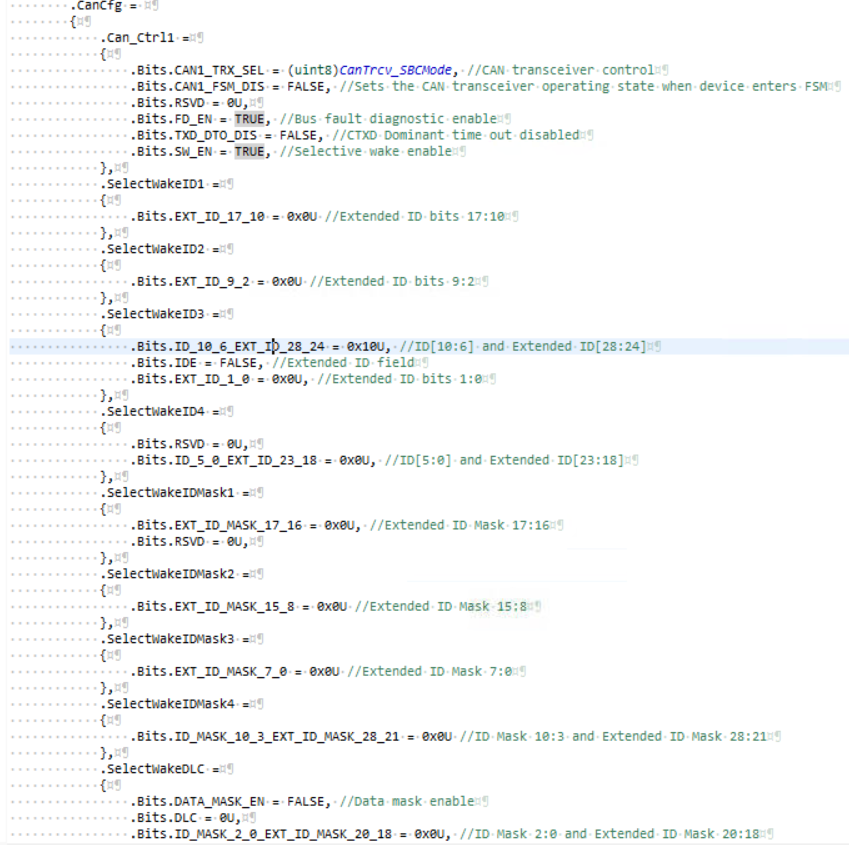Click the .SelectWakeID3 = line
Viewport: 849px width, 845px height.
tap(159, 314)
